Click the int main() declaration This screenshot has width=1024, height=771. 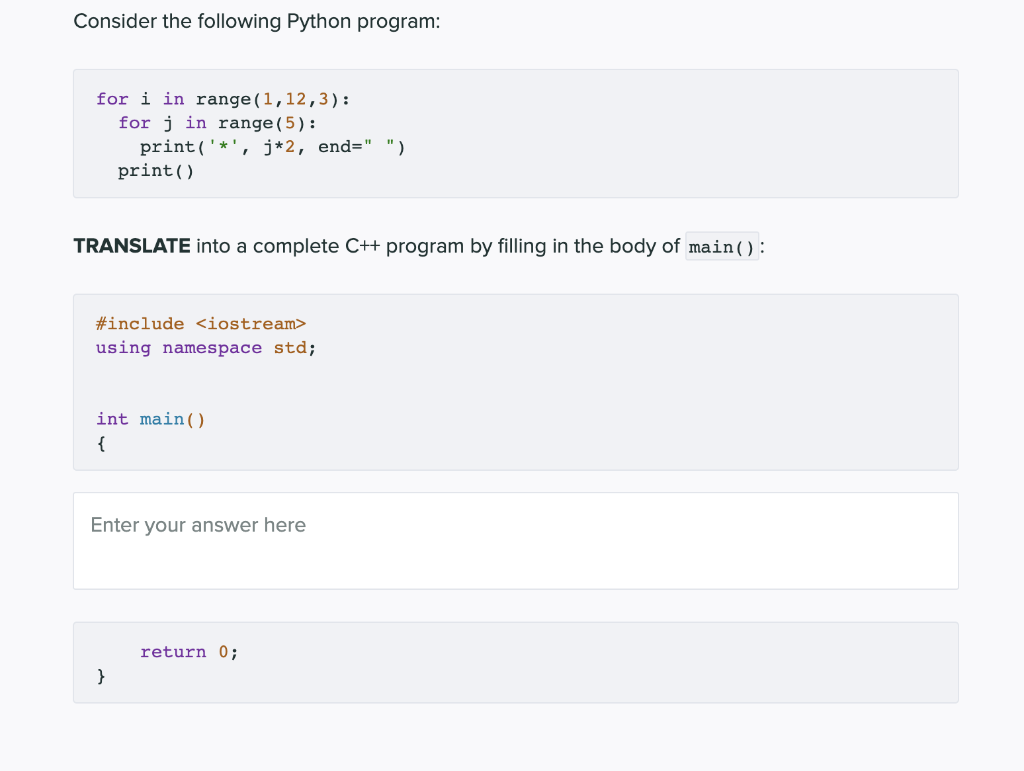pyautogui.click(x=150, y=419)
